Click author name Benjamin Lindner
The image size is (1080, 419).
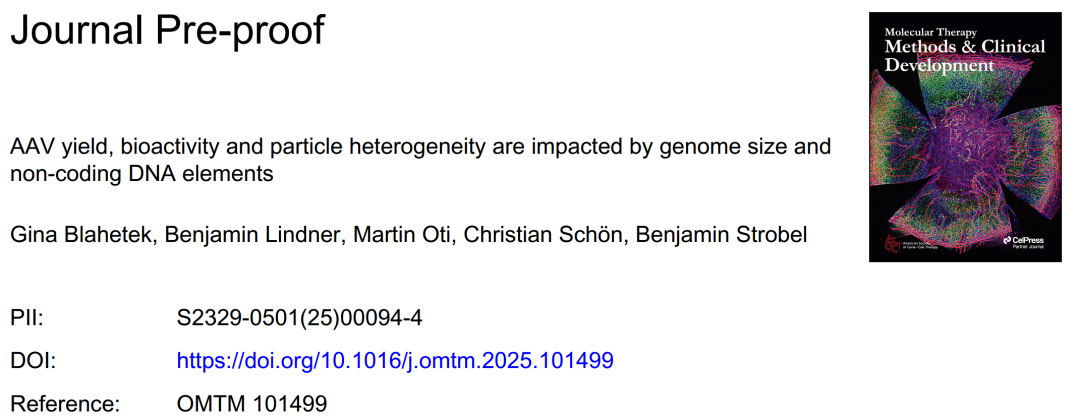point(251,235)
